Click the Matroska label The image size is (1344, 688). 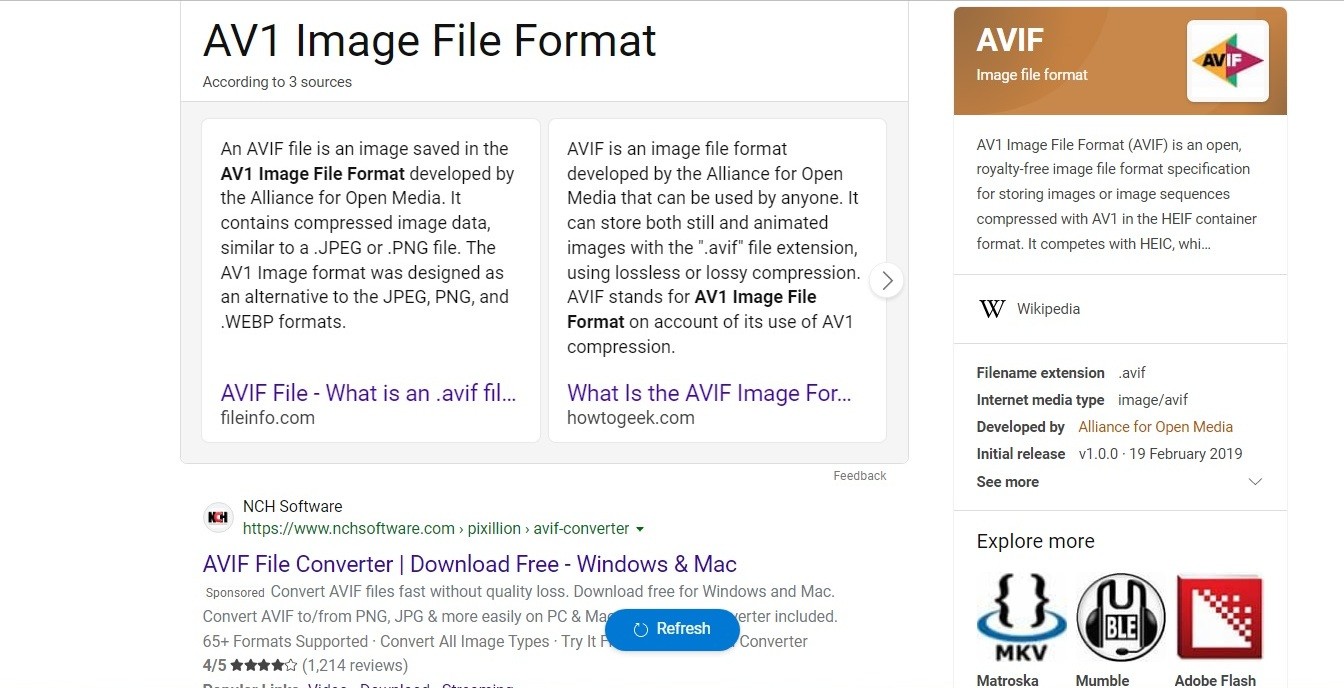pos(1008,681)
